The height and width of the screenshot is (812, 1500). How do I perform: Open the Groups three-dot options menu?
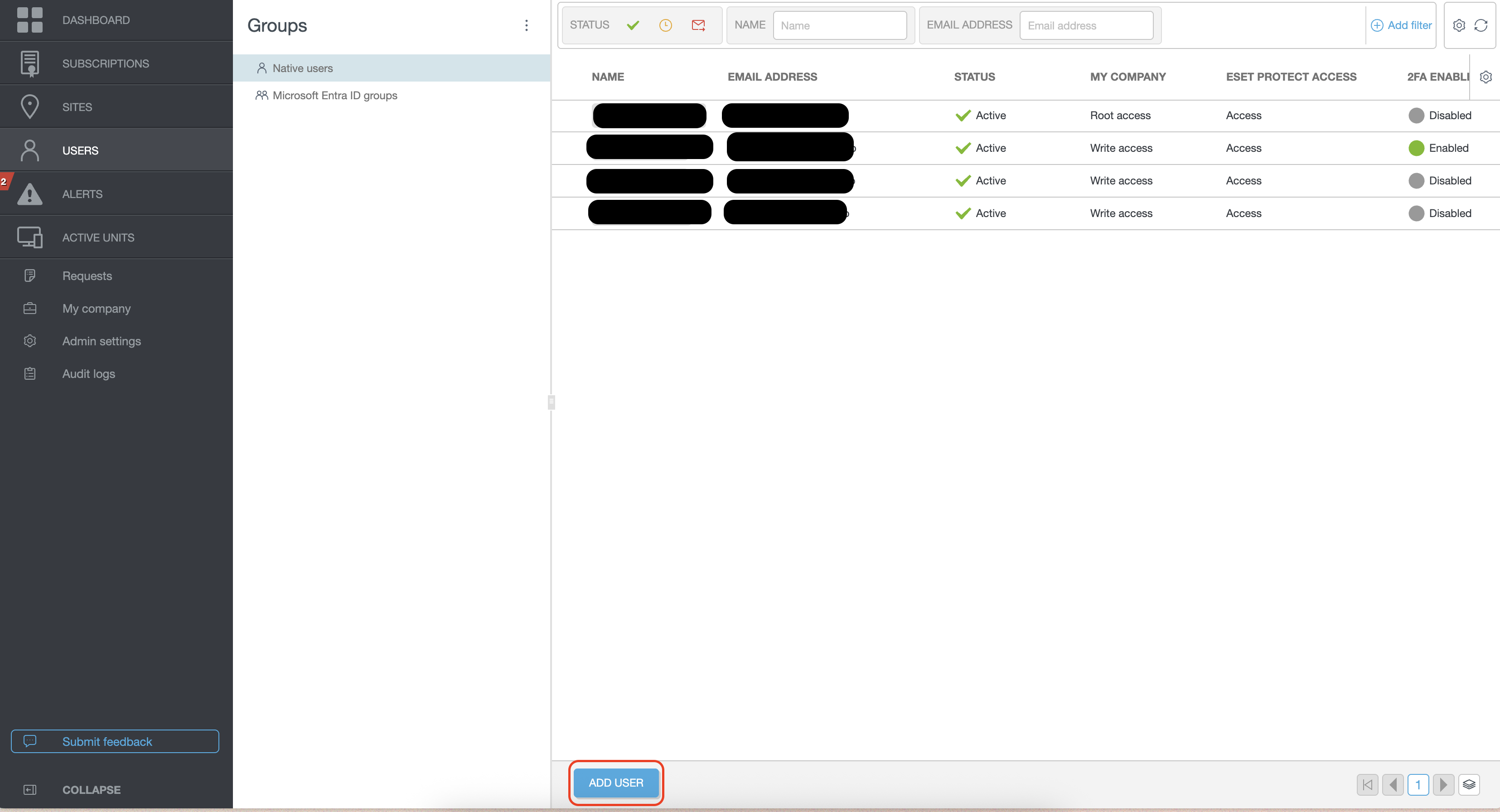[527, 25]
